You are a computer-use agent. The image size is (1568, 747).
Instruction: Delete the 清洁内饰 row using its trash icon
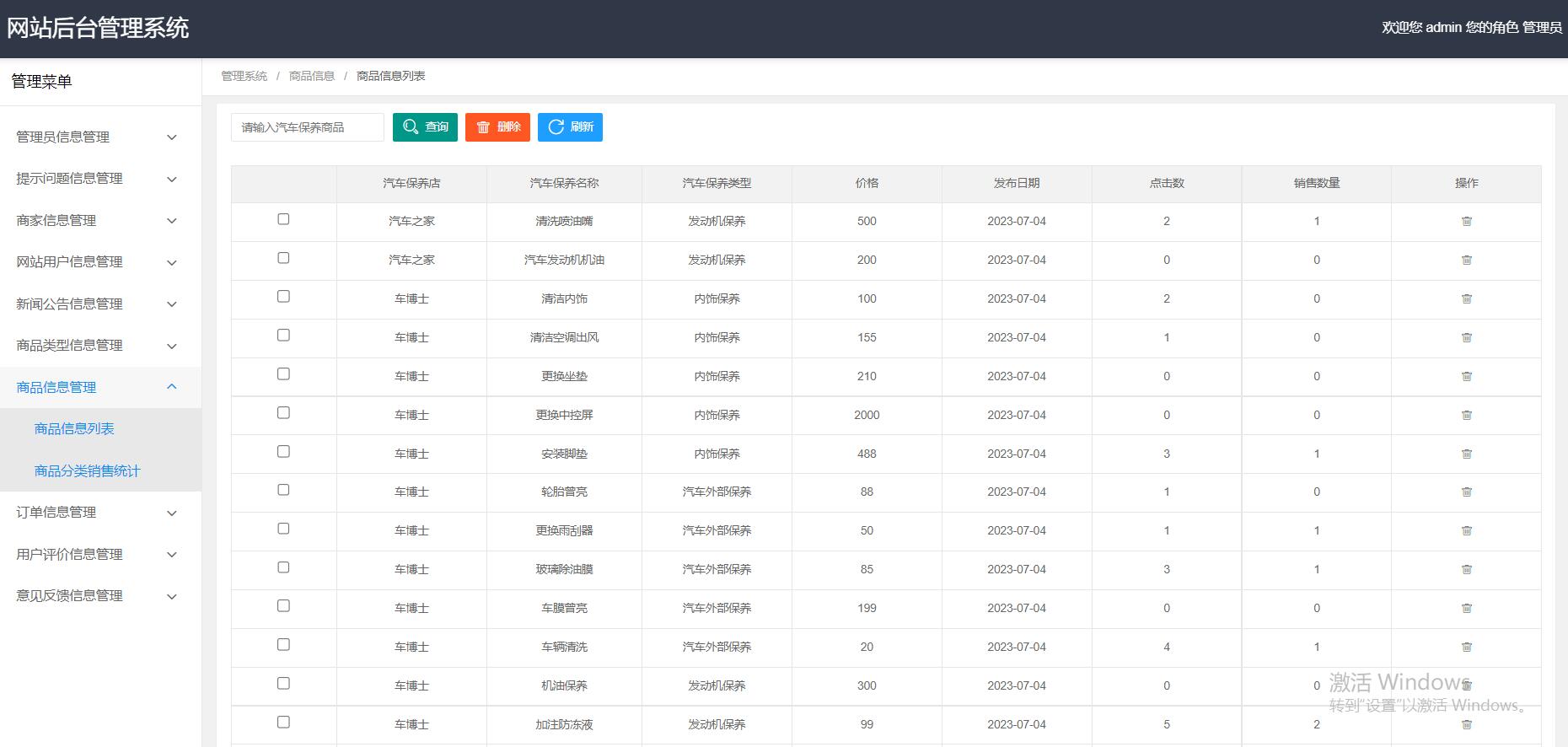coord(1466,298)
